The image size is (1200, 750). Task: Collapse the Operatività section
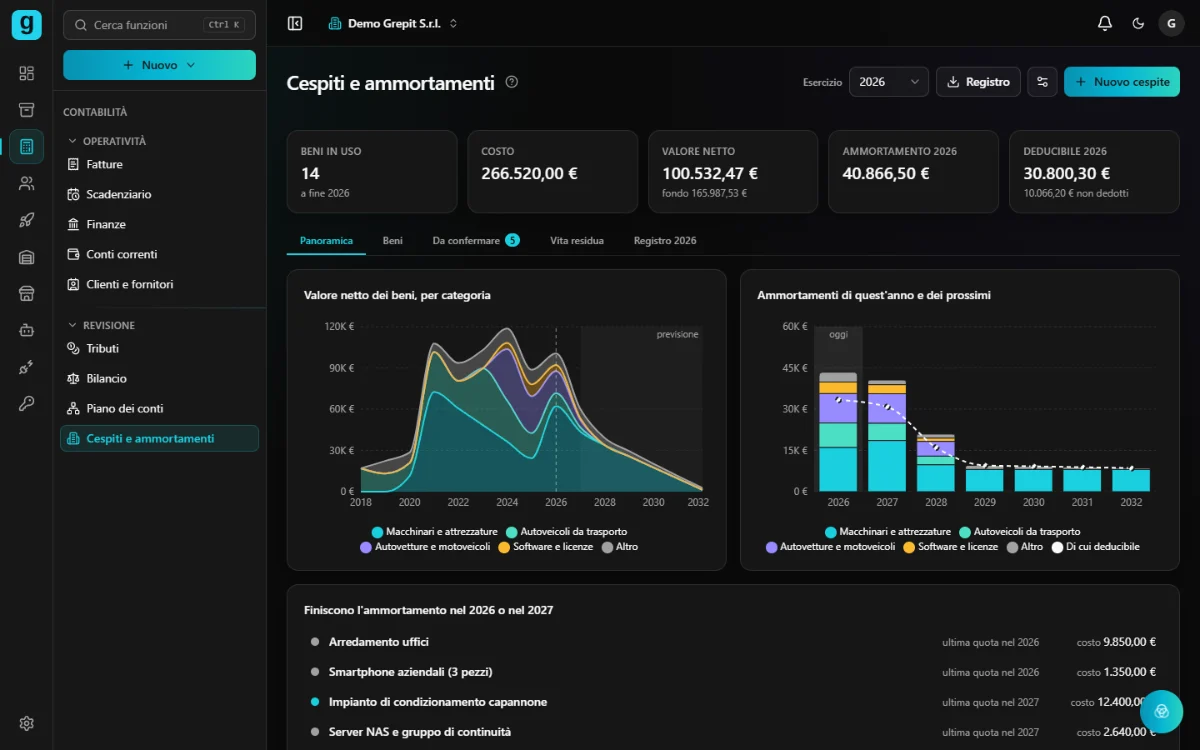coord(107,141)
